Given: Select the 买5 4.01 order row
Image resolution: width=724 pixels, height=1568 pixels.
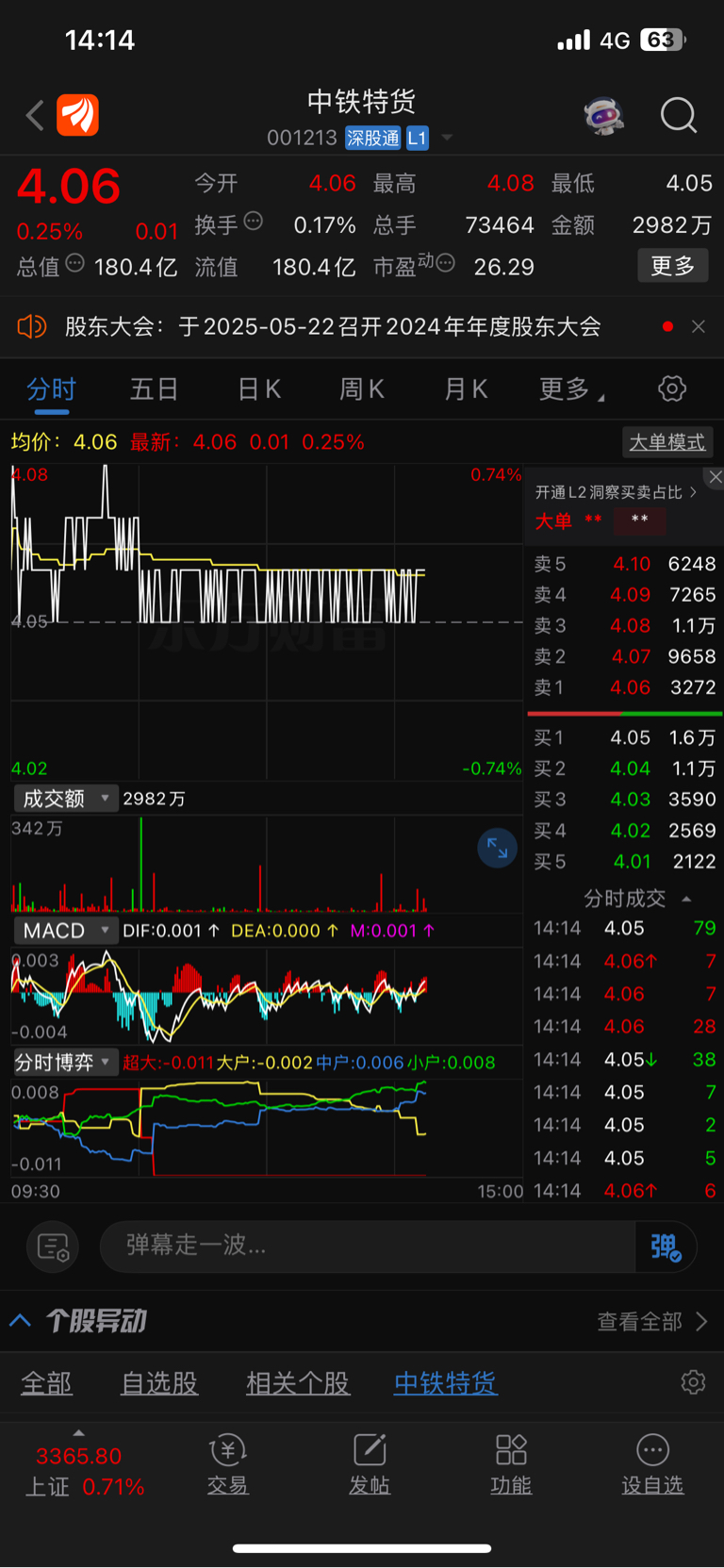Looking at the screenshot, I should point(625,862).
